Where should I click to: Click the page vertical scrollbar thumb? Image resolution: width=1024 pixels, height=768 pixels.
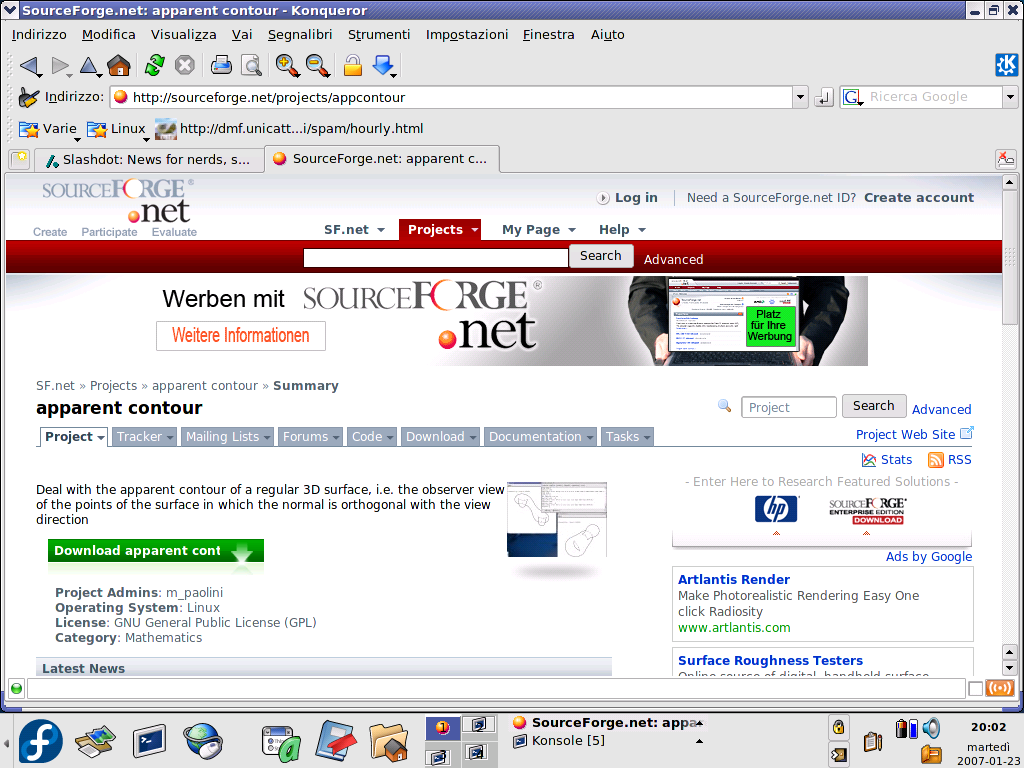[1010, 256]
